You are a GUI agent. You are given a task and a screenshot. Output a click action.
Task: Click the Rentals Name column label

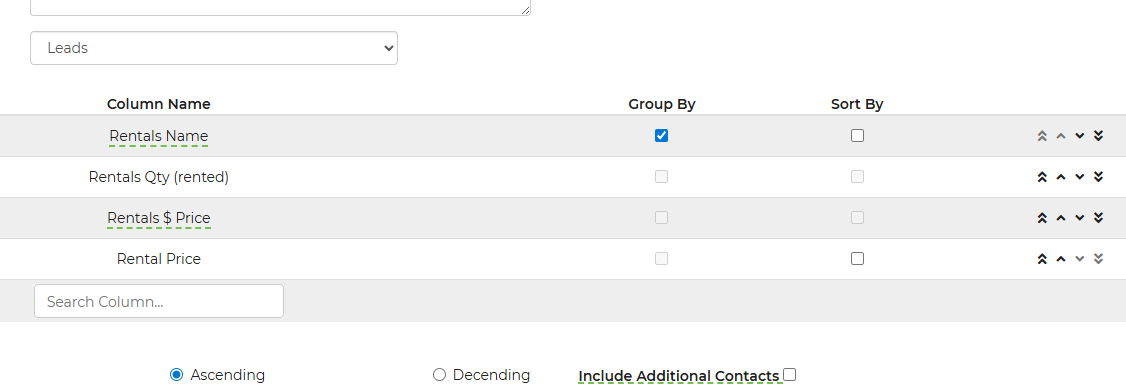coord(159,136)
